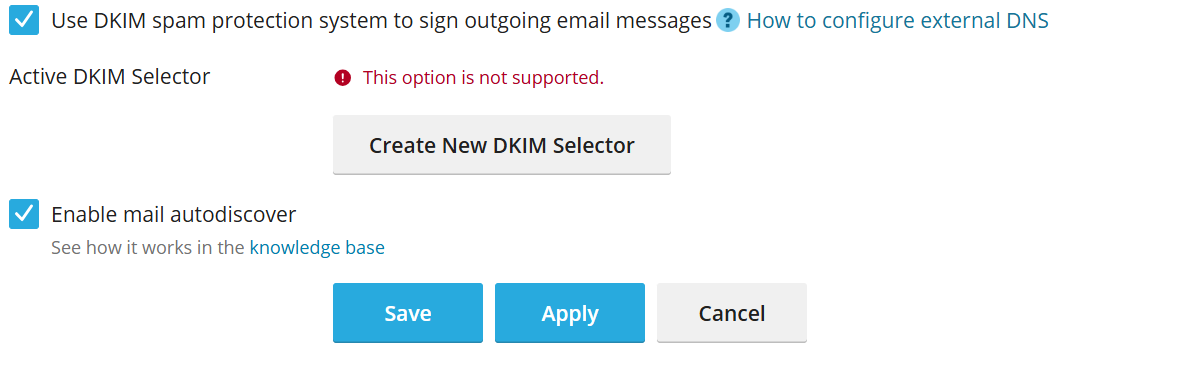Click the red error exclamation icon
Viewport: 1177px width, 375px height.
(x=342, y=77)
